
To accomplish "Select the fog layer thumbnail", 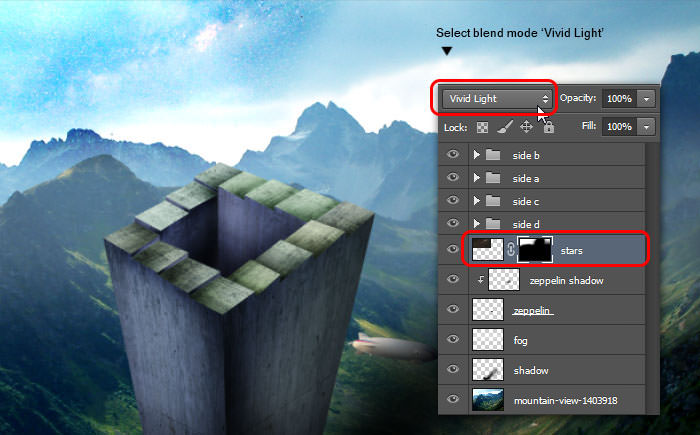I will click(488, 339).
